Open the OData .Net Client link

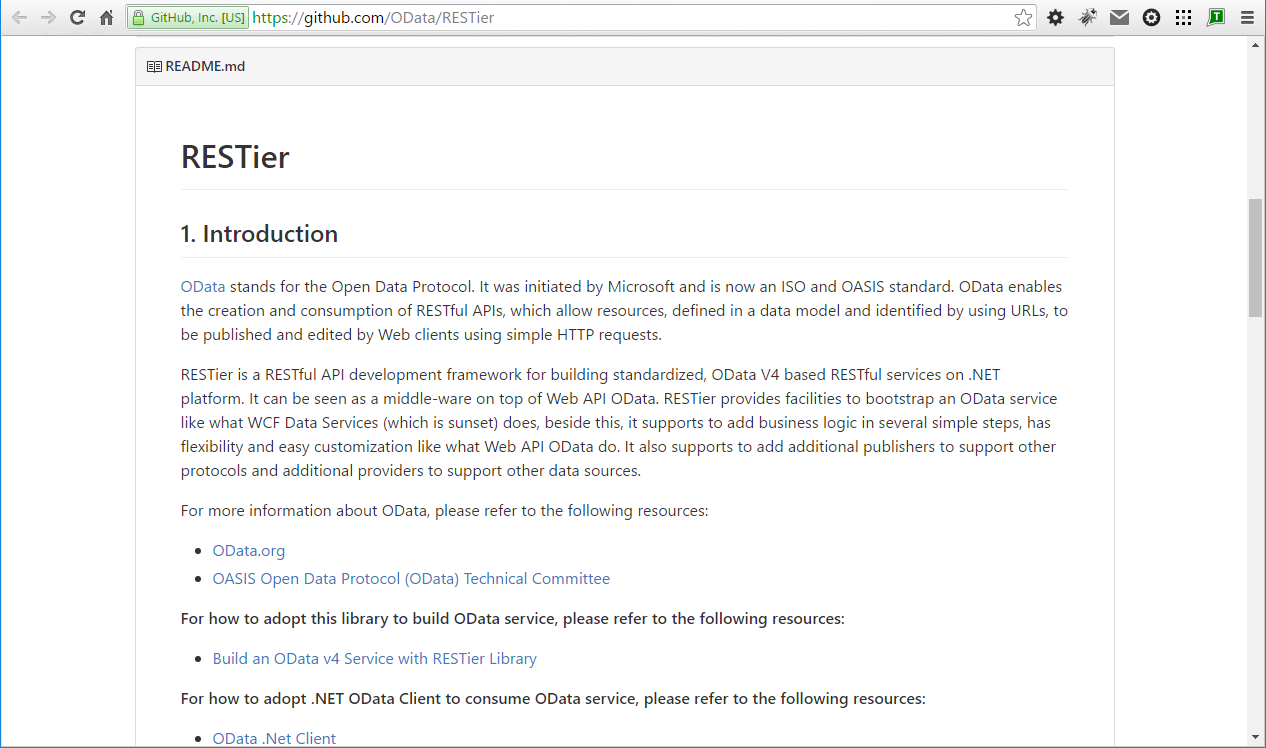tap(274, 739)
